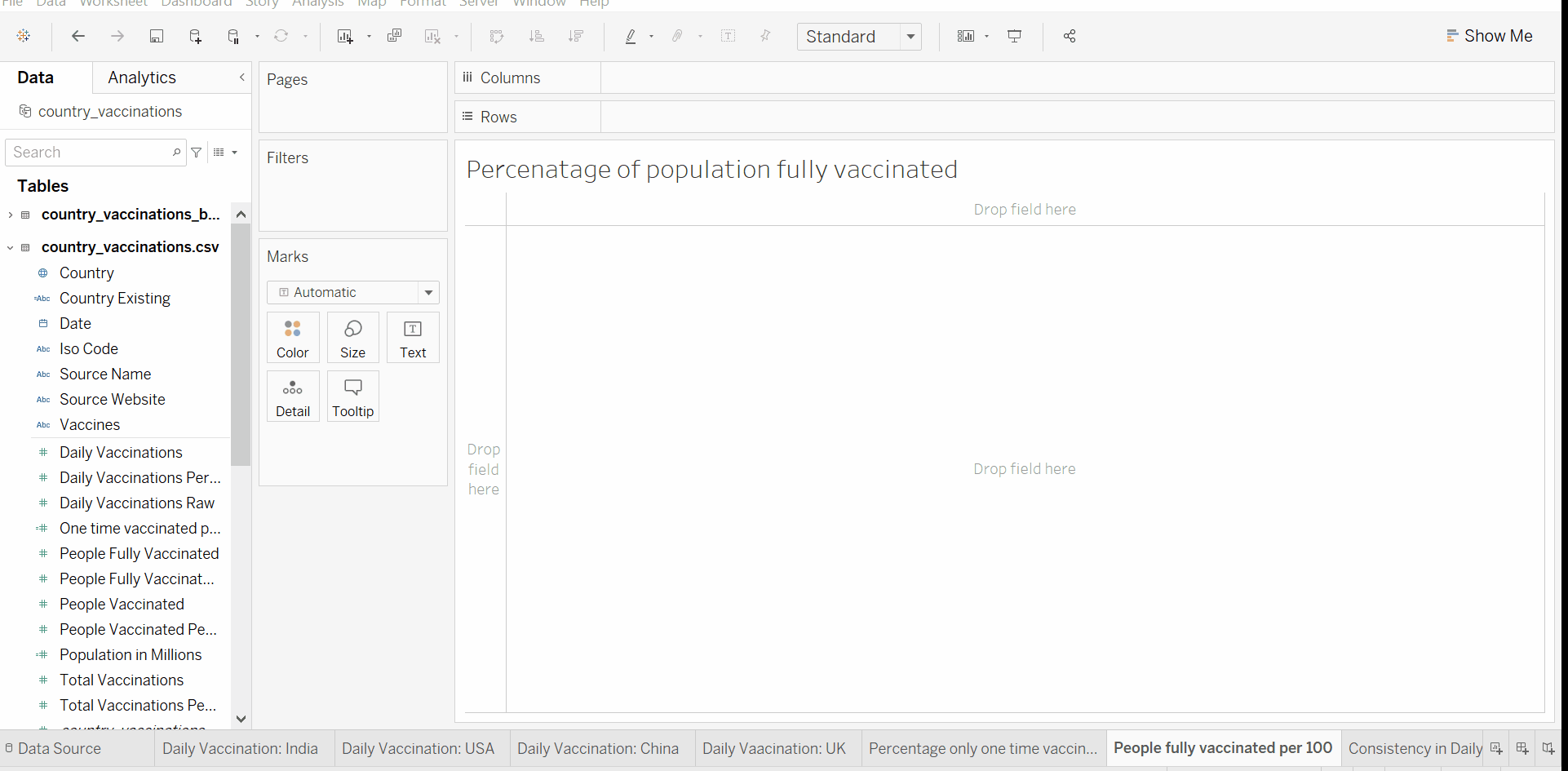Screen dimensions: 1568x771
Task: Click the New Worksheet toolbar icon
Action: (x=345, y=36)
